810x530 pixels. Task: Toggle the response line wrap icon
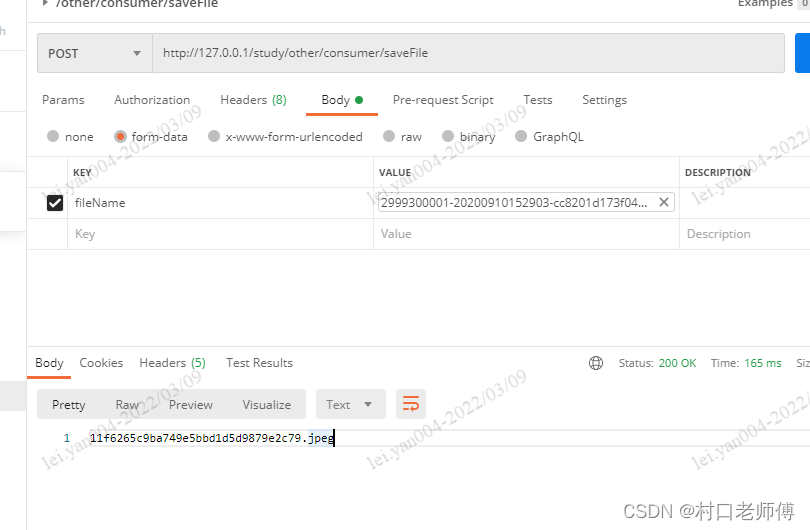click(x=411, y=404)
